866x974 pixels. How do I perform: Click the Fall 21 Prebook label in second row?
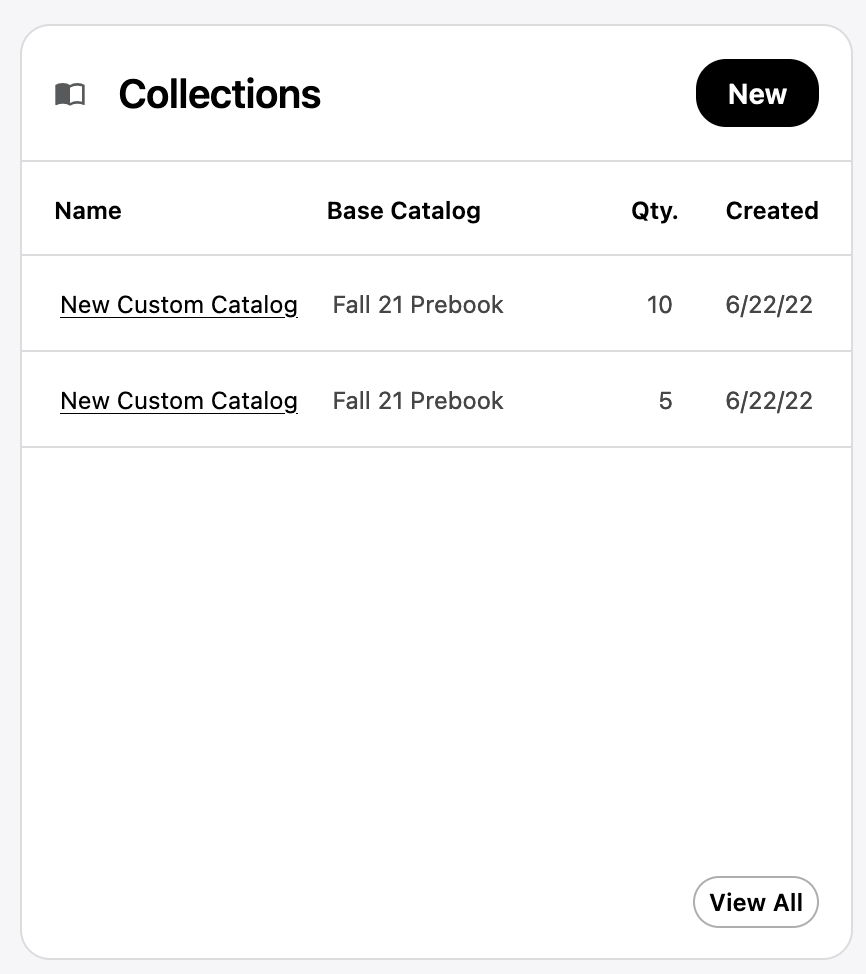[417, 400]
